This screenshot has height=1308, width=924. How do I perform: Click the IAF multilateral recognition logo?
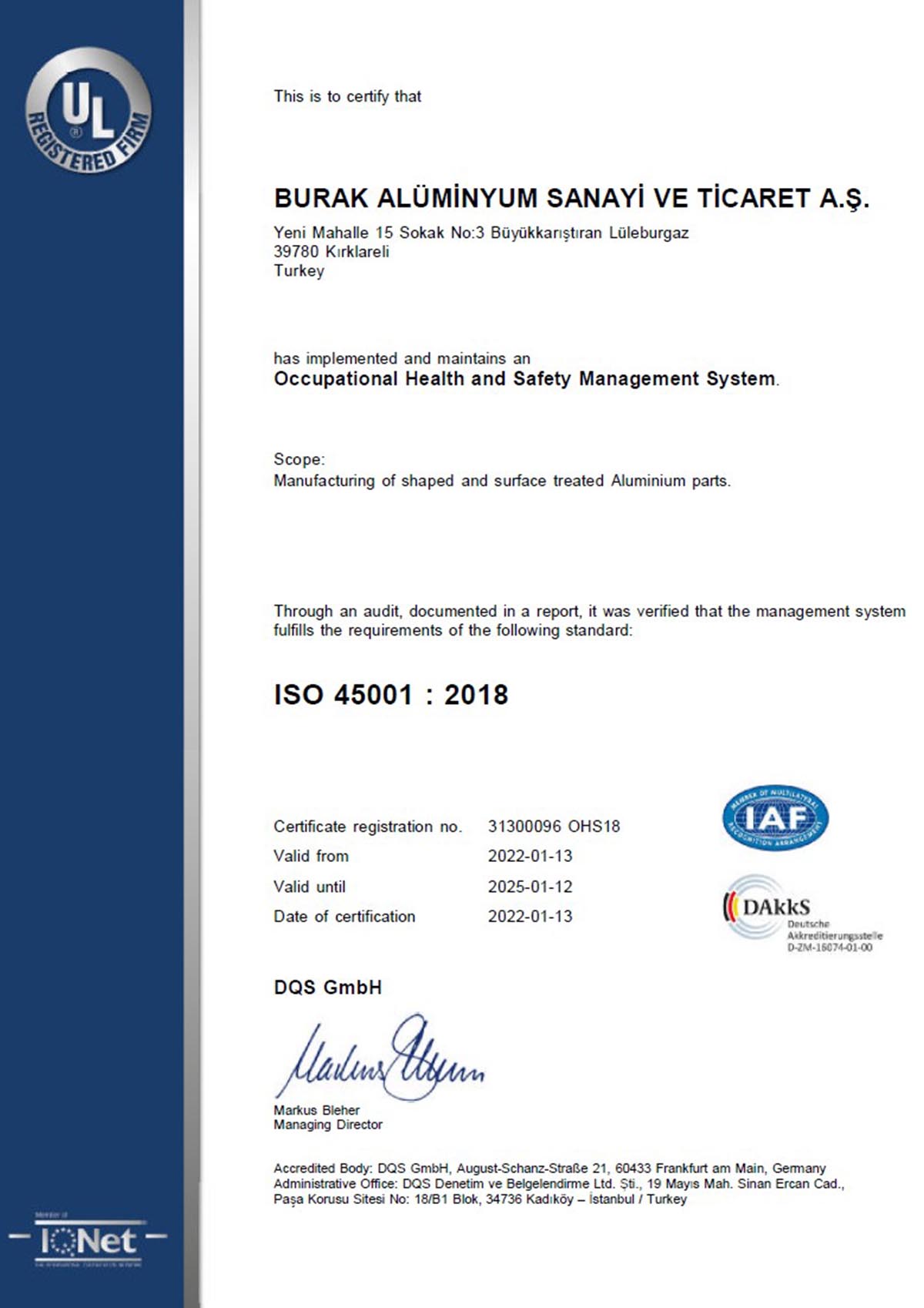click(775, 818)
